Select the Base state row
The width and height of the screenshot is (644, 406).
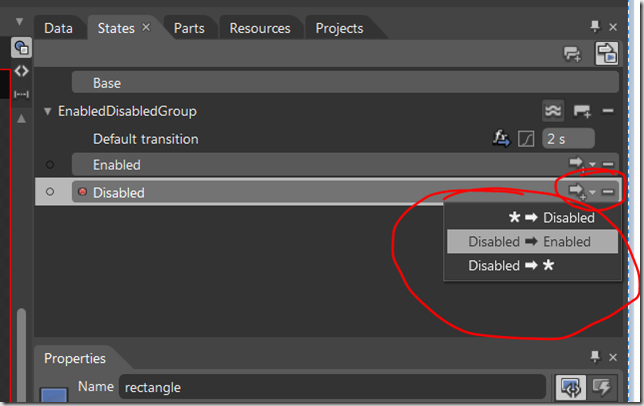click(345, 83)
